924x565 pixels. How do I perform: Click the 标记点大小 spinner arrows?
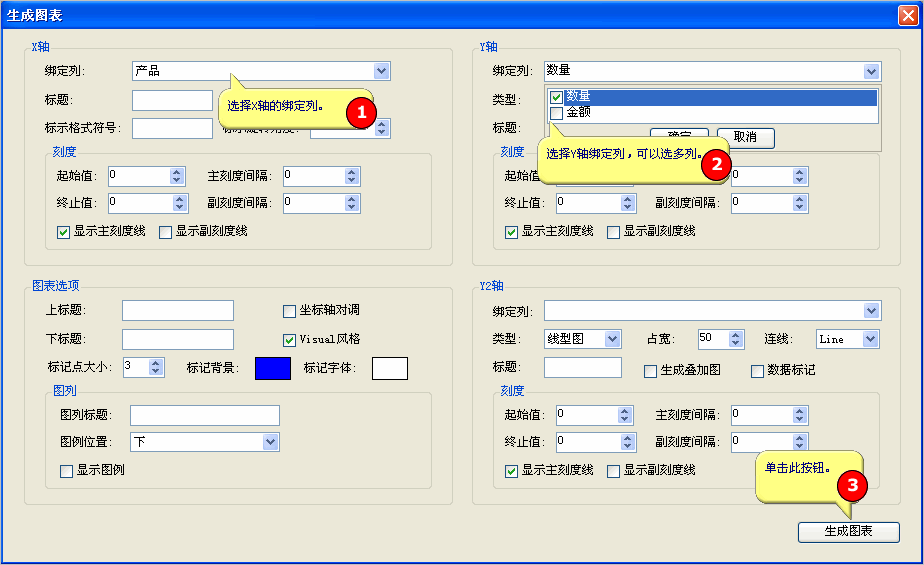[156, 367]
